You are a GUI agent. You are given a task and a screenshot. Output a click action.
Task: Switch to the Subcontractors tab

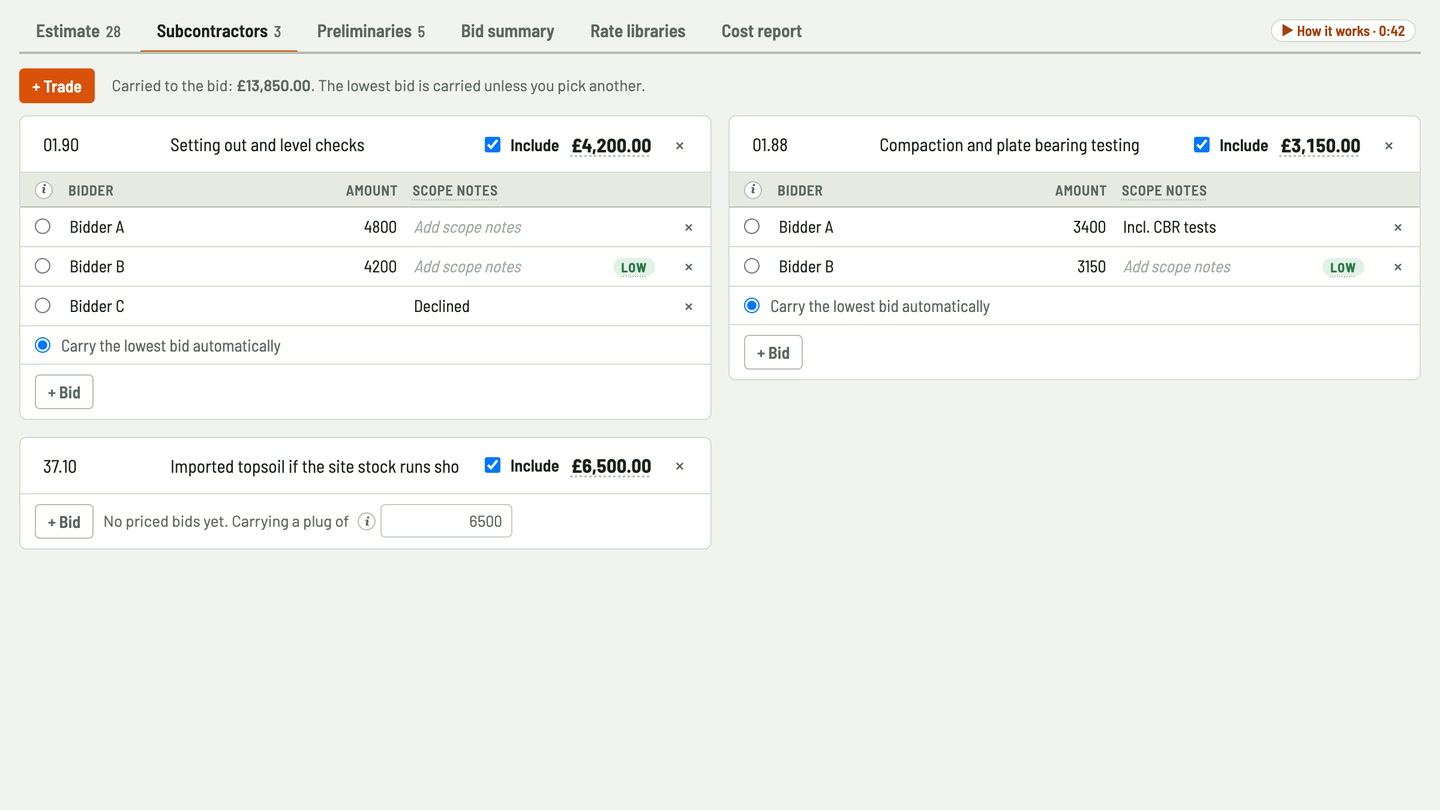pyautogui.click(x=218, y=31)
